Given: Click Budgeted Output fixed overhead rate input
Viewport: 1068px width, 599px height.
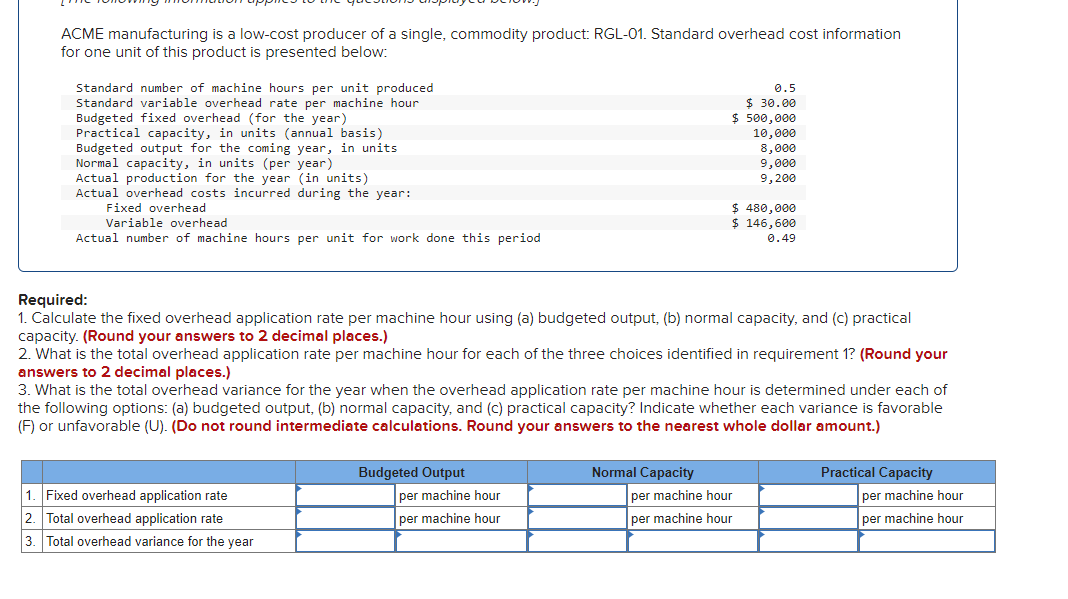Looking at the screenshot, I should point(345,495).
